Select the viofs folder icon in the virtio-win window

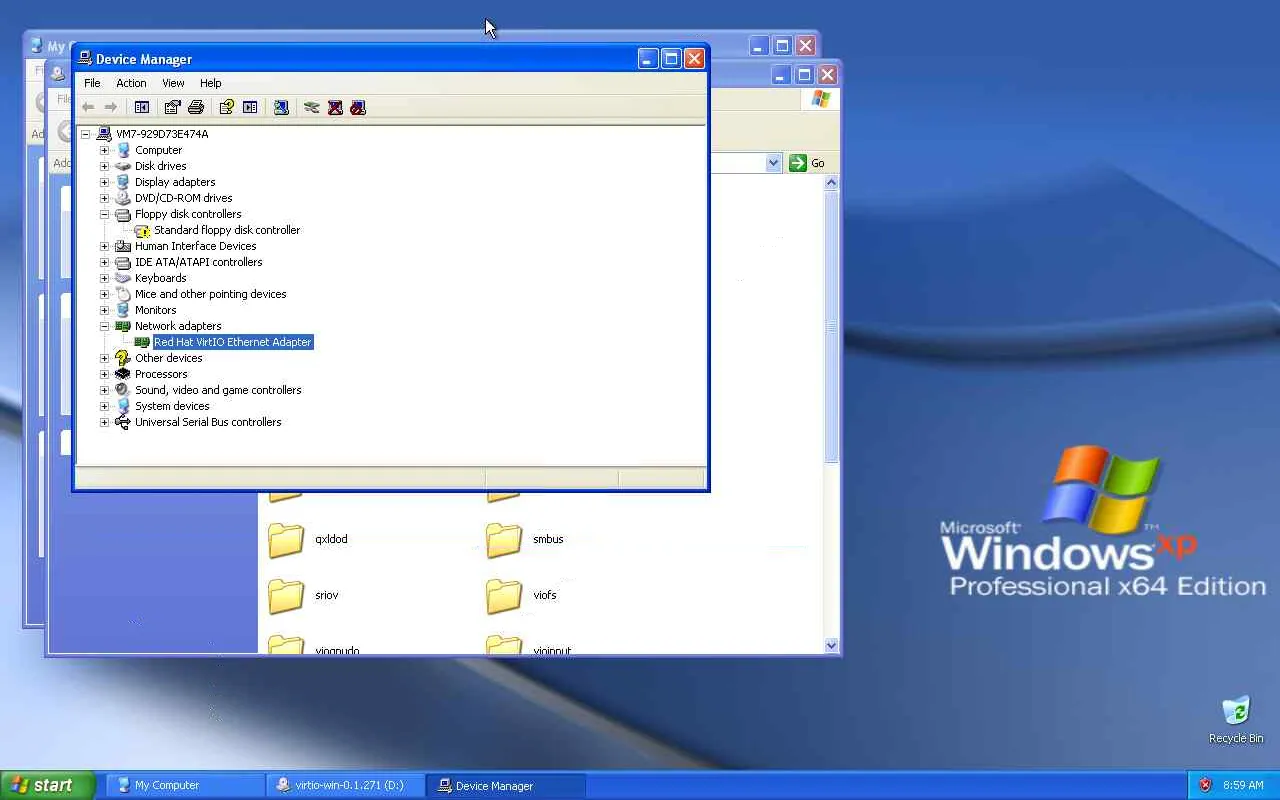point(504,595)
